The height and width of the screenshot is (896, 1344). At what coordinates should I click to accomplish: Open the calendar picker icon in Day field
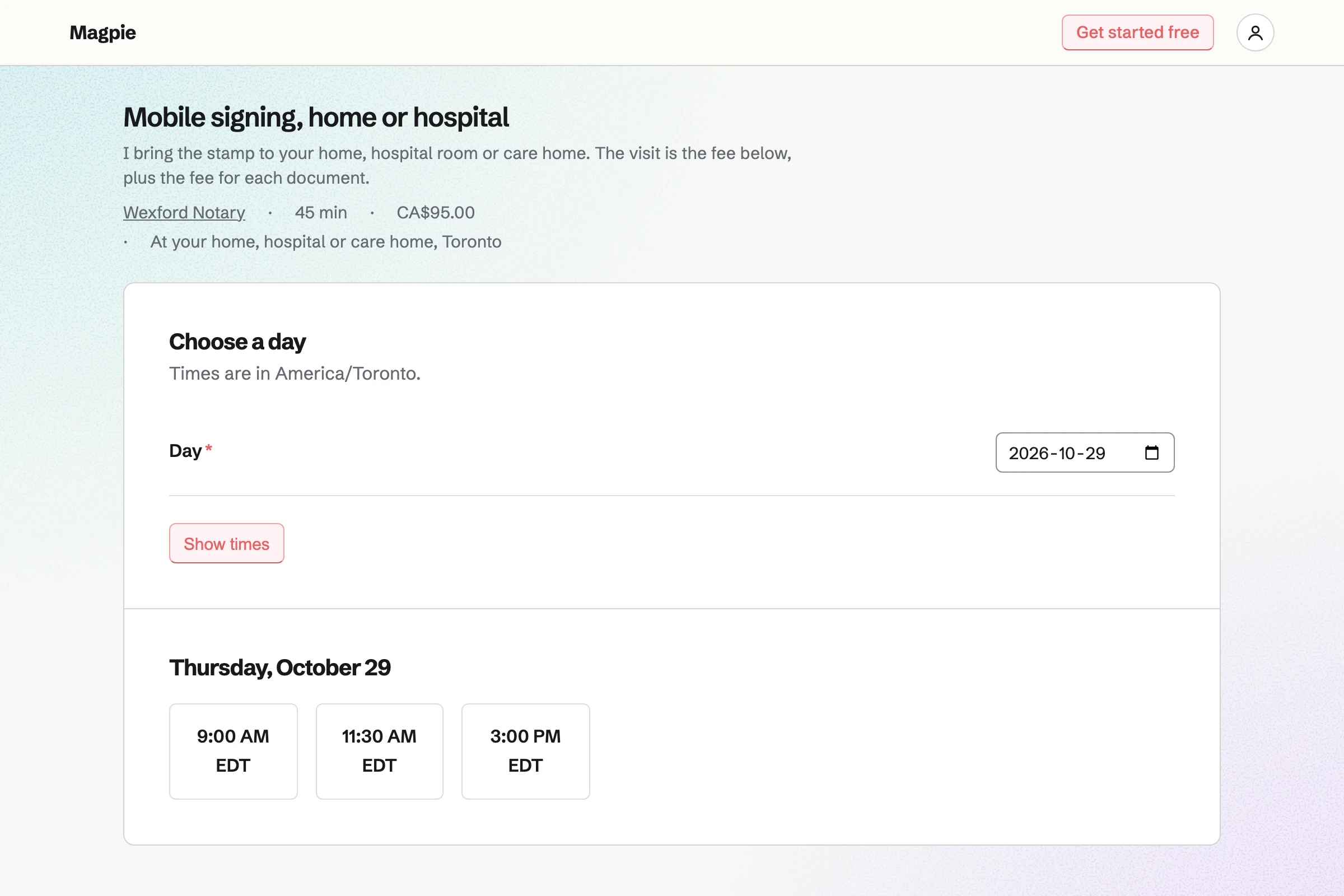click(1151, 452)
